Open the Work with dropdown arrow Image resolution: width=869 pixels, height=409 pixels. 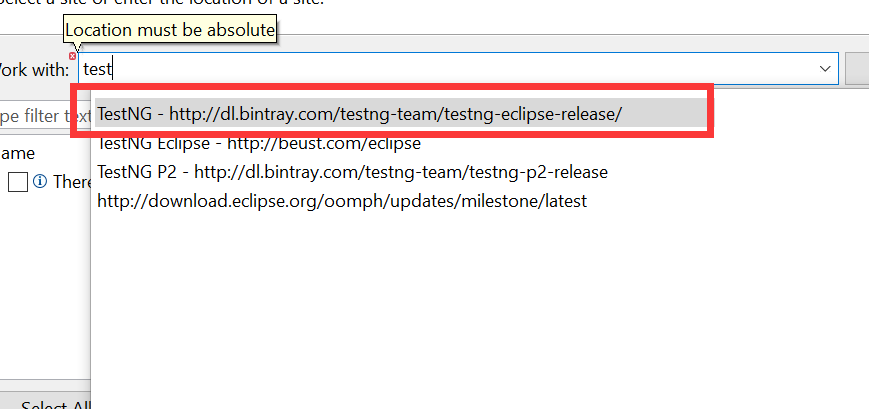825,69
